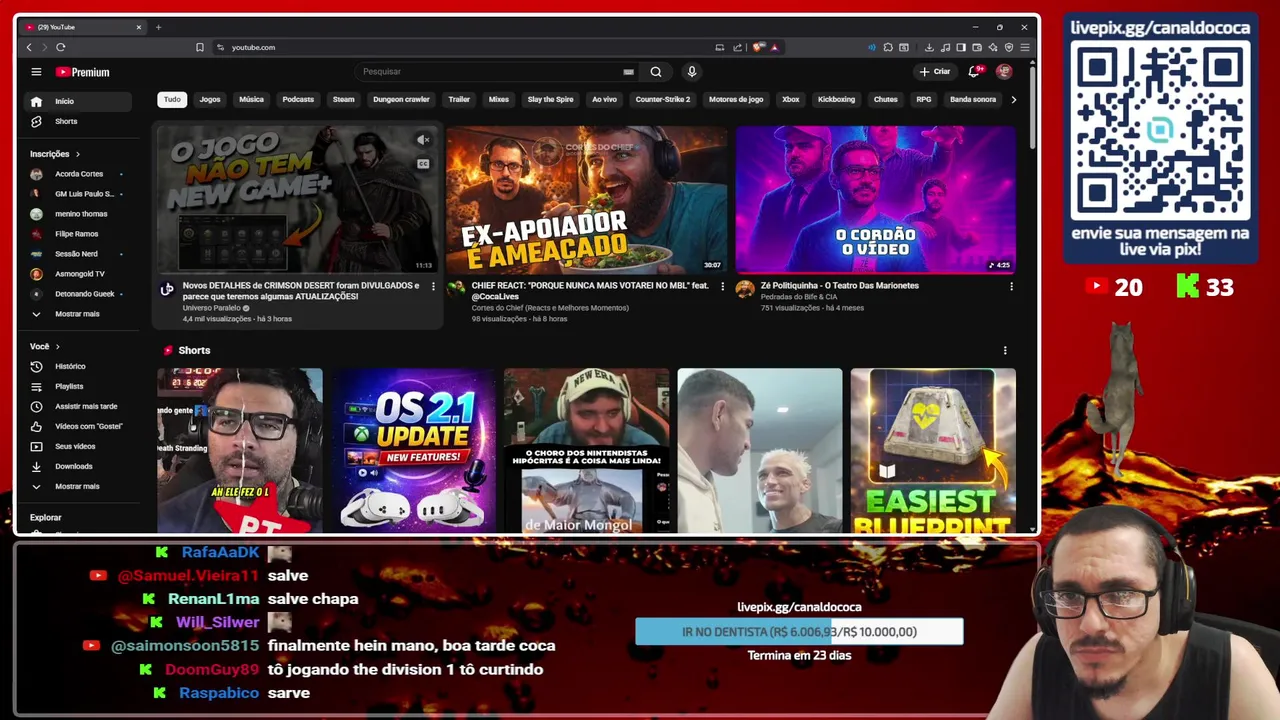This screenshot has width=1280, height=720.
Task: Open the O Cordão O Vídeo thumbnail
Action: pos(875,199)
